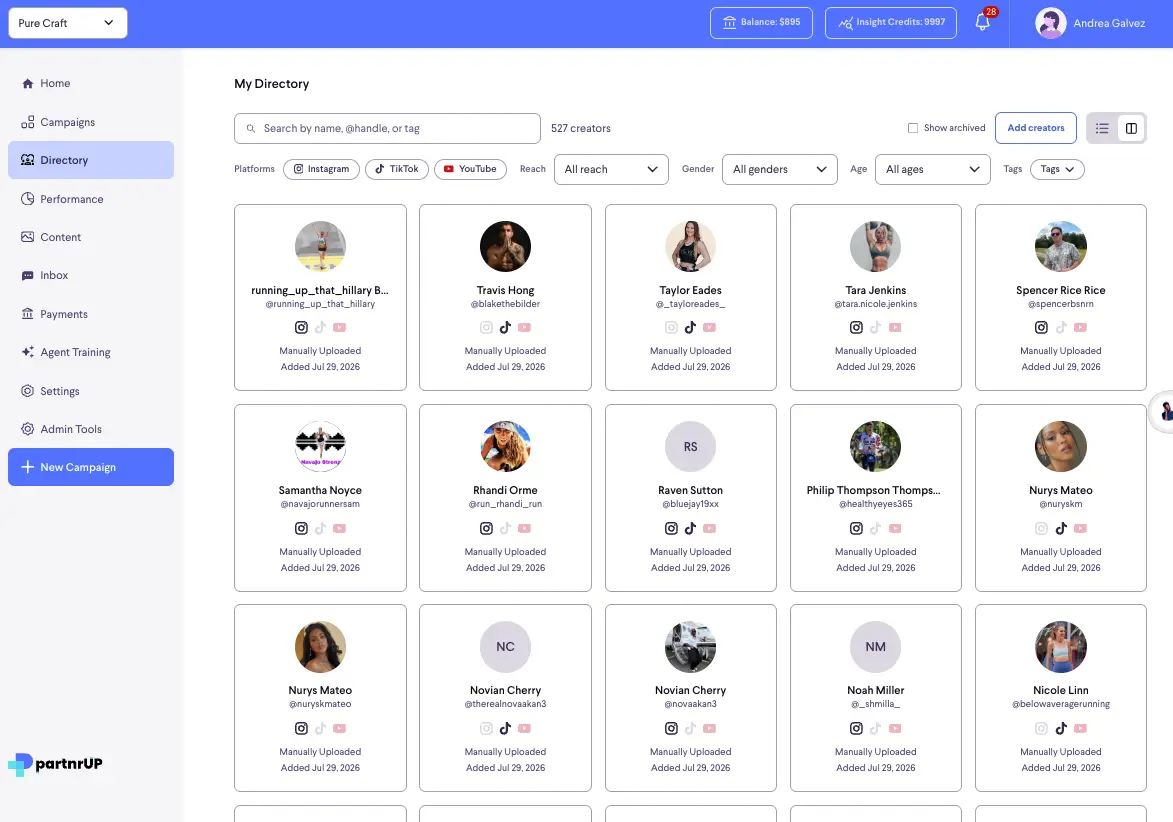The width and height of the screenshot is (1173, 822).
Task: Open the floating helper widget at right edge
Action: click(x=1163, y=411)
